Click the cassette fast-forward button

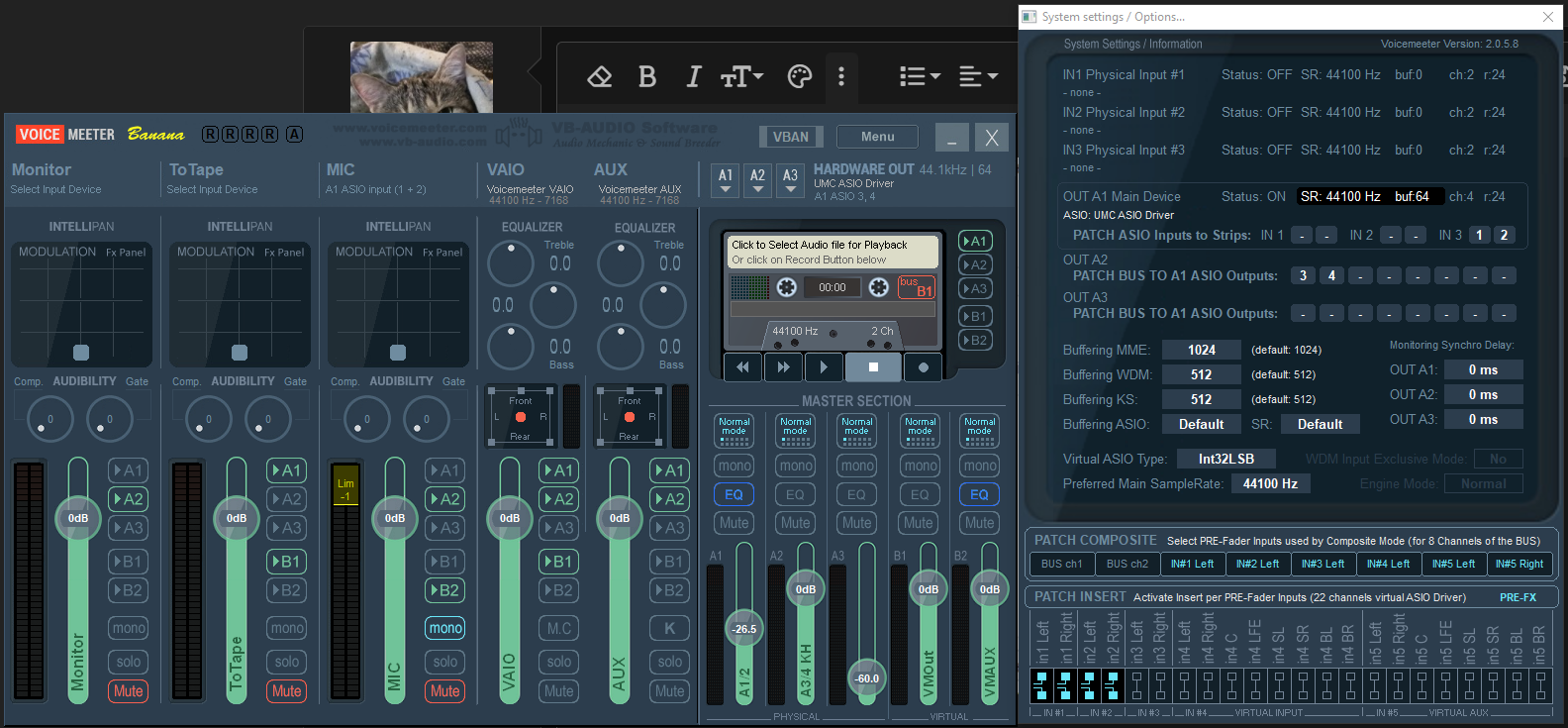tap(783, 367)
